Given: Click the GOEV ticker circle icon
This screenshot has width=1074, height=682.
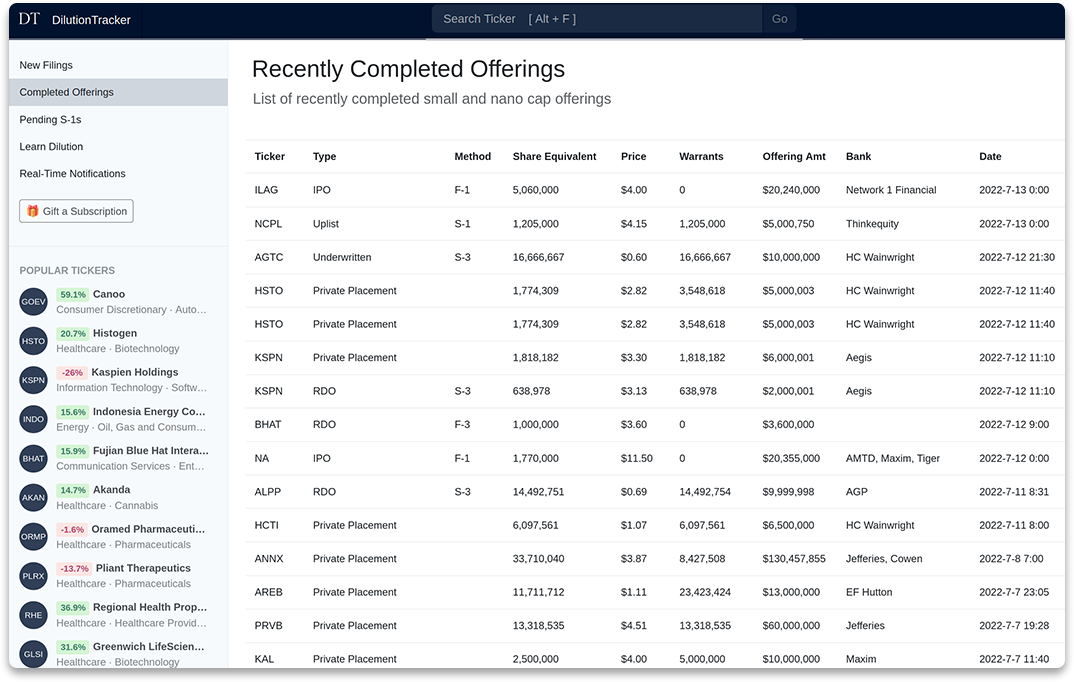Looking at the screenshot, I should (x=33, y=301).
